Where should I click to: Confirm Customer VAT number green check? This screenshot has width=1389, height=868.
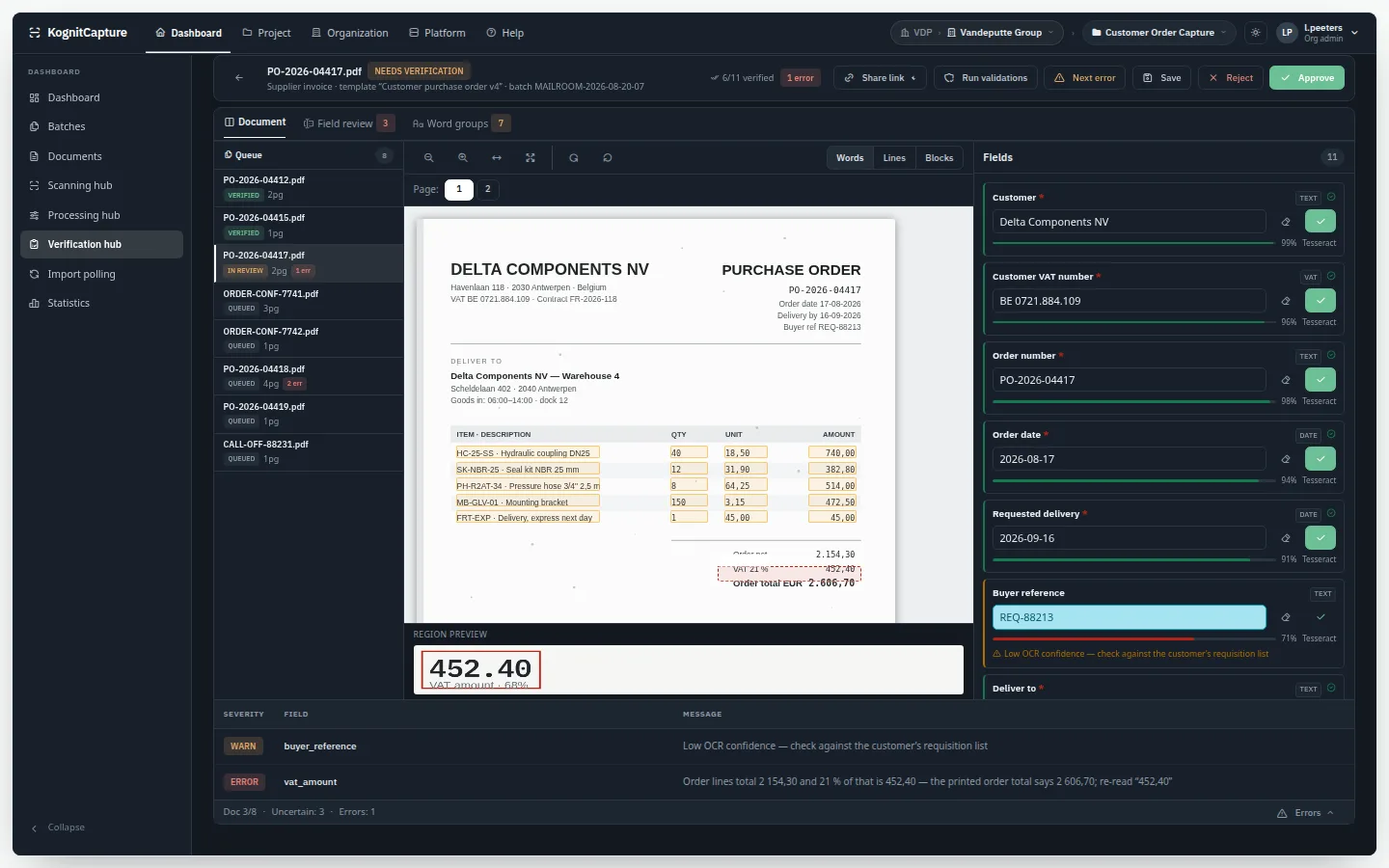[1321, 301]
